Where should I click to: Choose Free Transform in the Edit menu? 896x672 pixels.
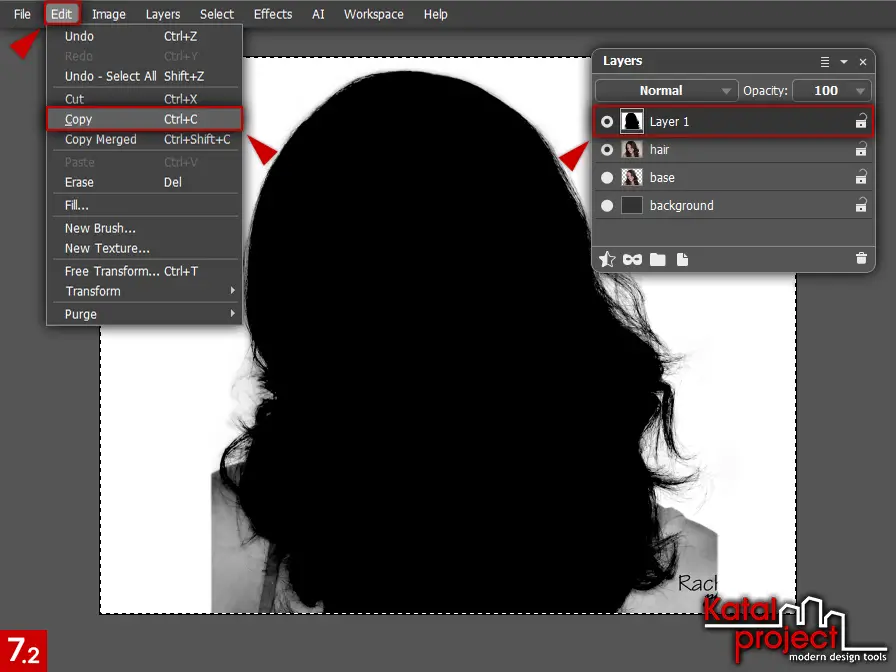point(115,271)
